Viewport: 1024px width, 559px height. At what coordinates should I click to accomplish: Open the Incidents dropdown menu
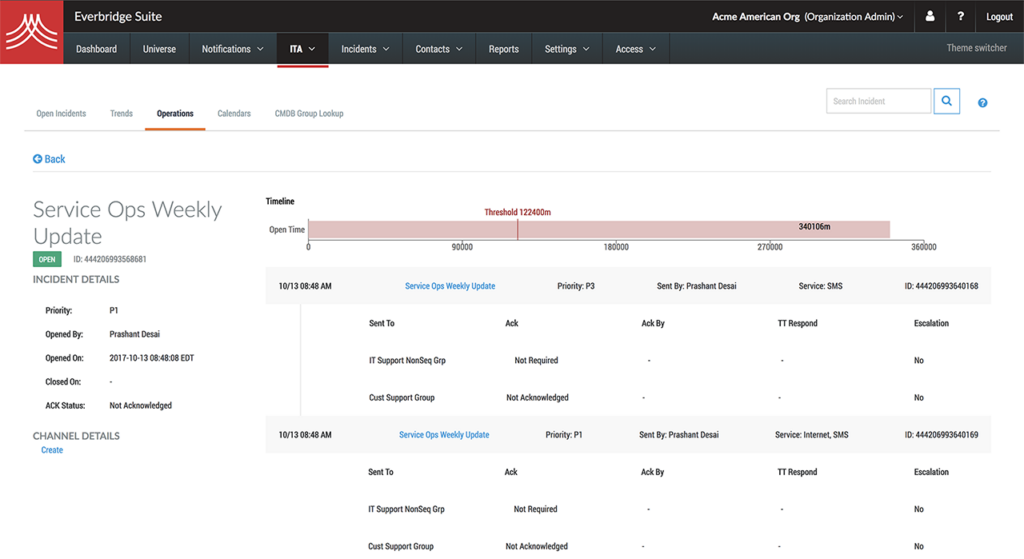[x=365, y=49]
